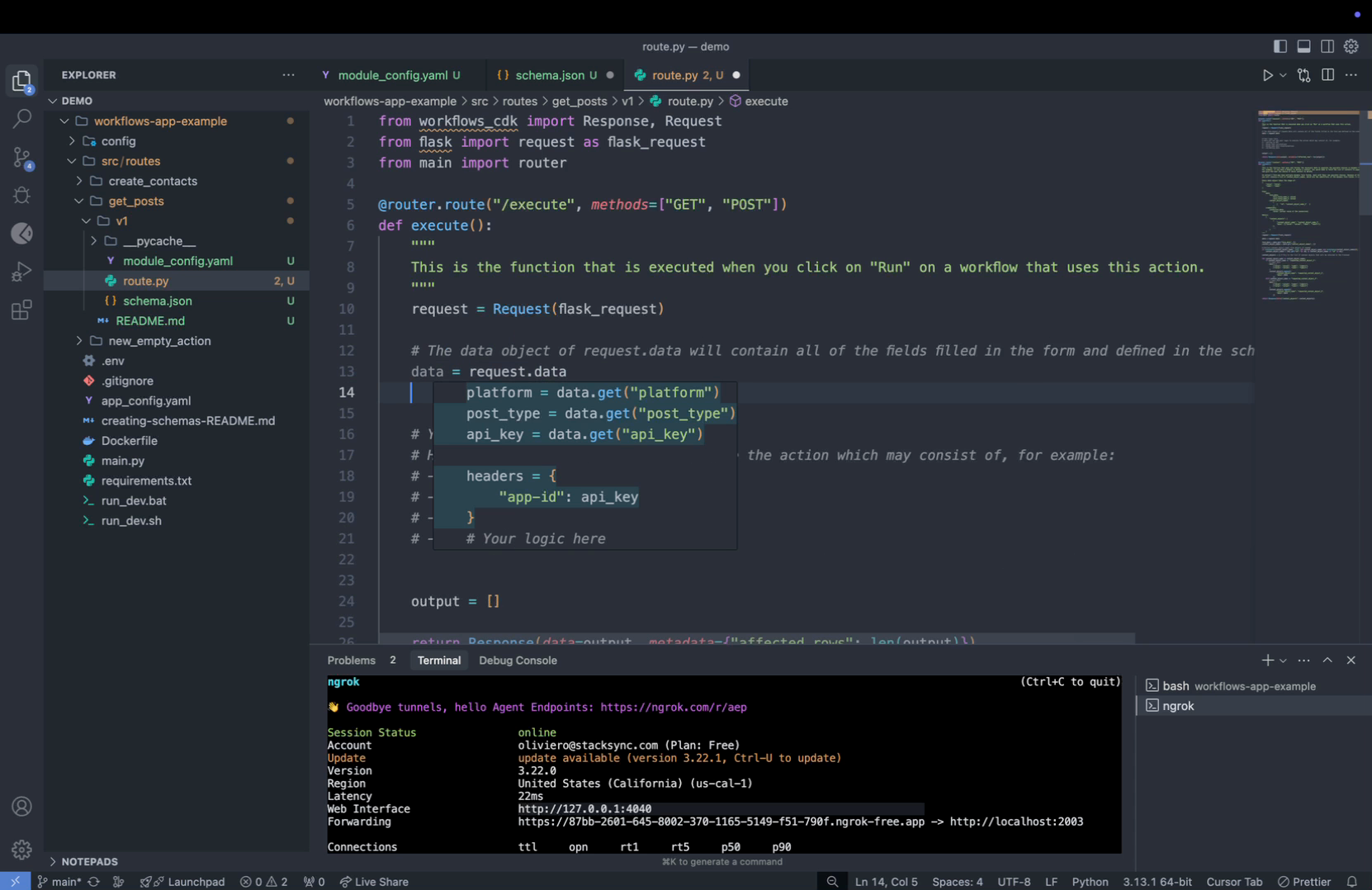This screenshot has height=890, width=1372.
Task: Open the Manage settings gear
Action: click(21, 849)
